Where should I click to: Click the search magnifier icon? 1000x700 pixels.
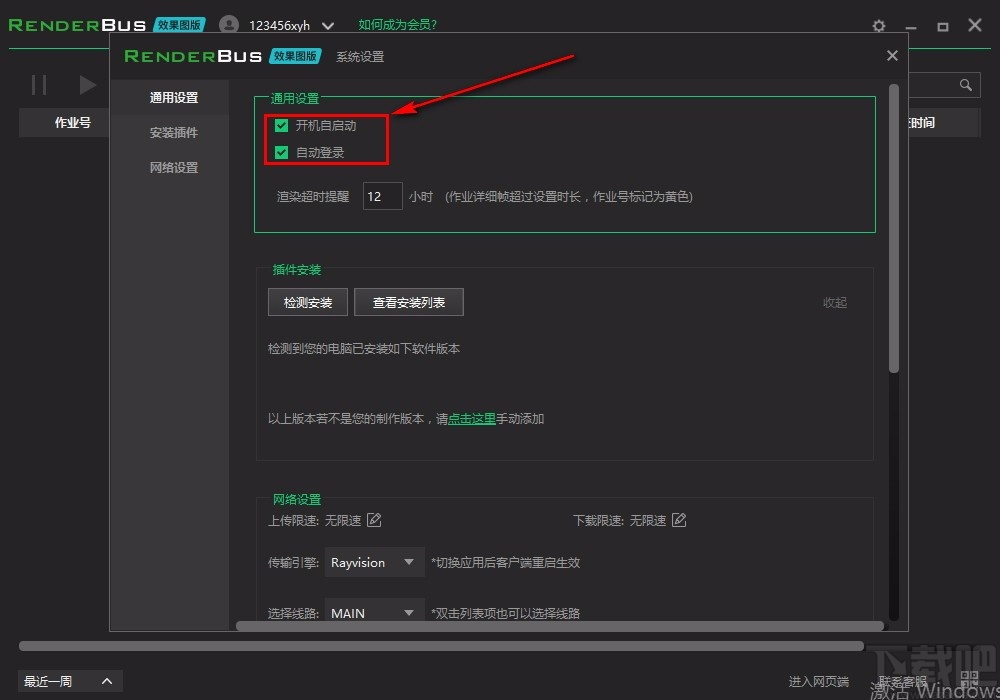click(x=966, y=85)
